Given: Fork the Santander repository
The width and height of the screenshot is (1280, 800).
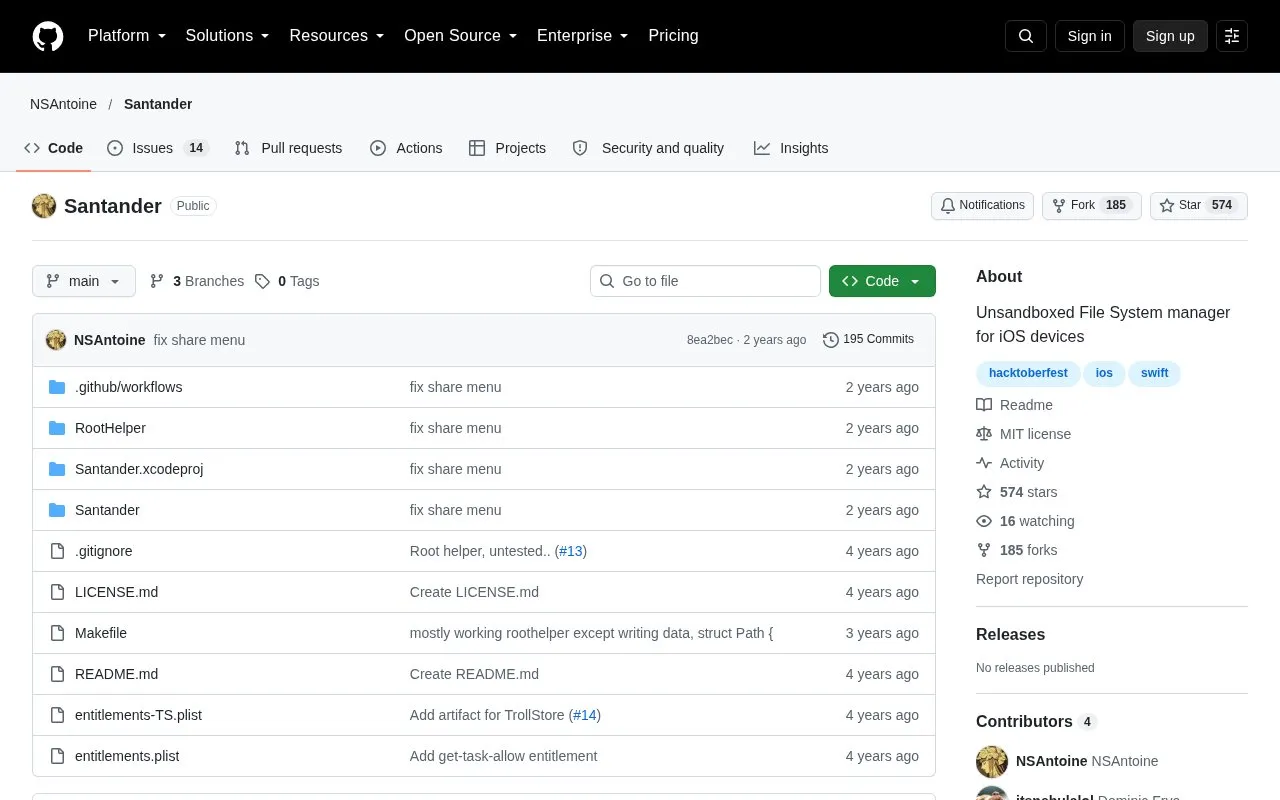Looking at the screenshot, I should (x=1092, y=206).
